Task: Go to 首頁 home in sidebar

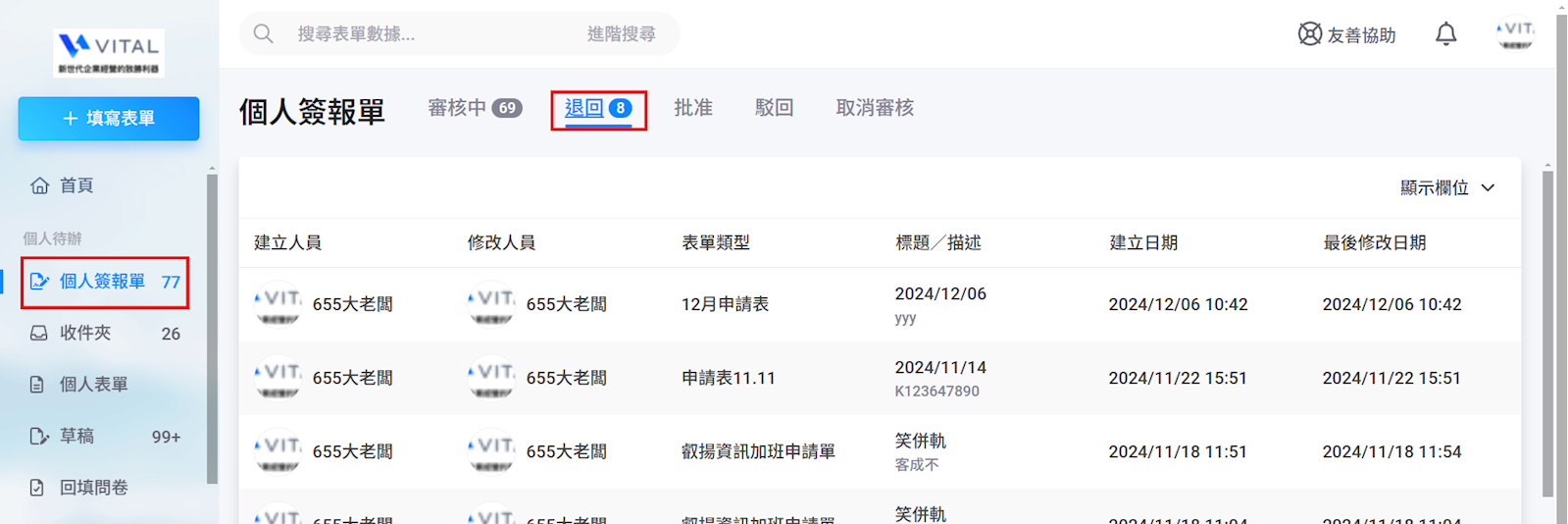Action: click(x=76, y=185)
